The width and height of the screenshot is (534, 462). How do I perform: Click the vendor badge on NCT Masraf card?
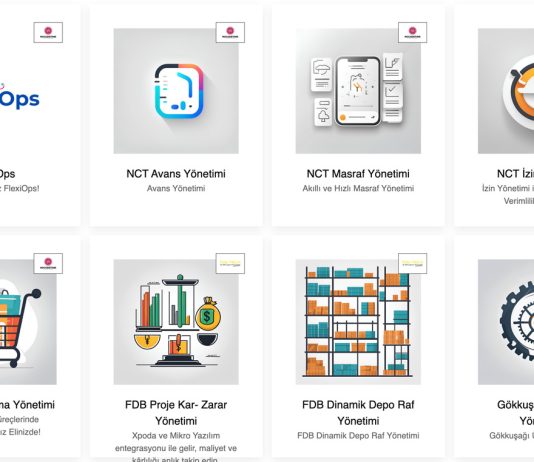tap(412, 32)
